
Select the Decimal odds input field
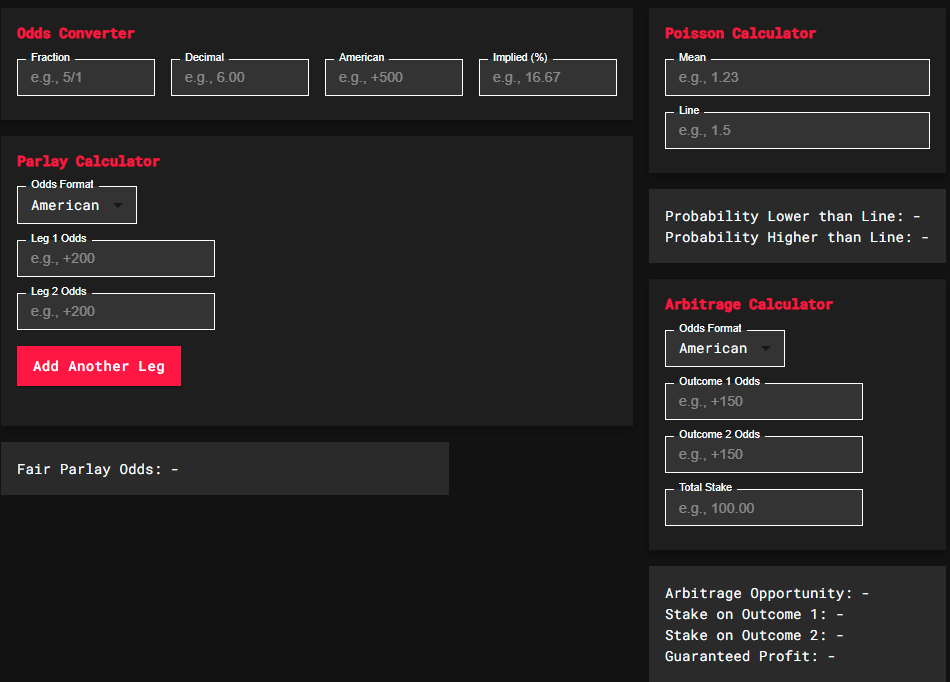(x=240, y=78)
